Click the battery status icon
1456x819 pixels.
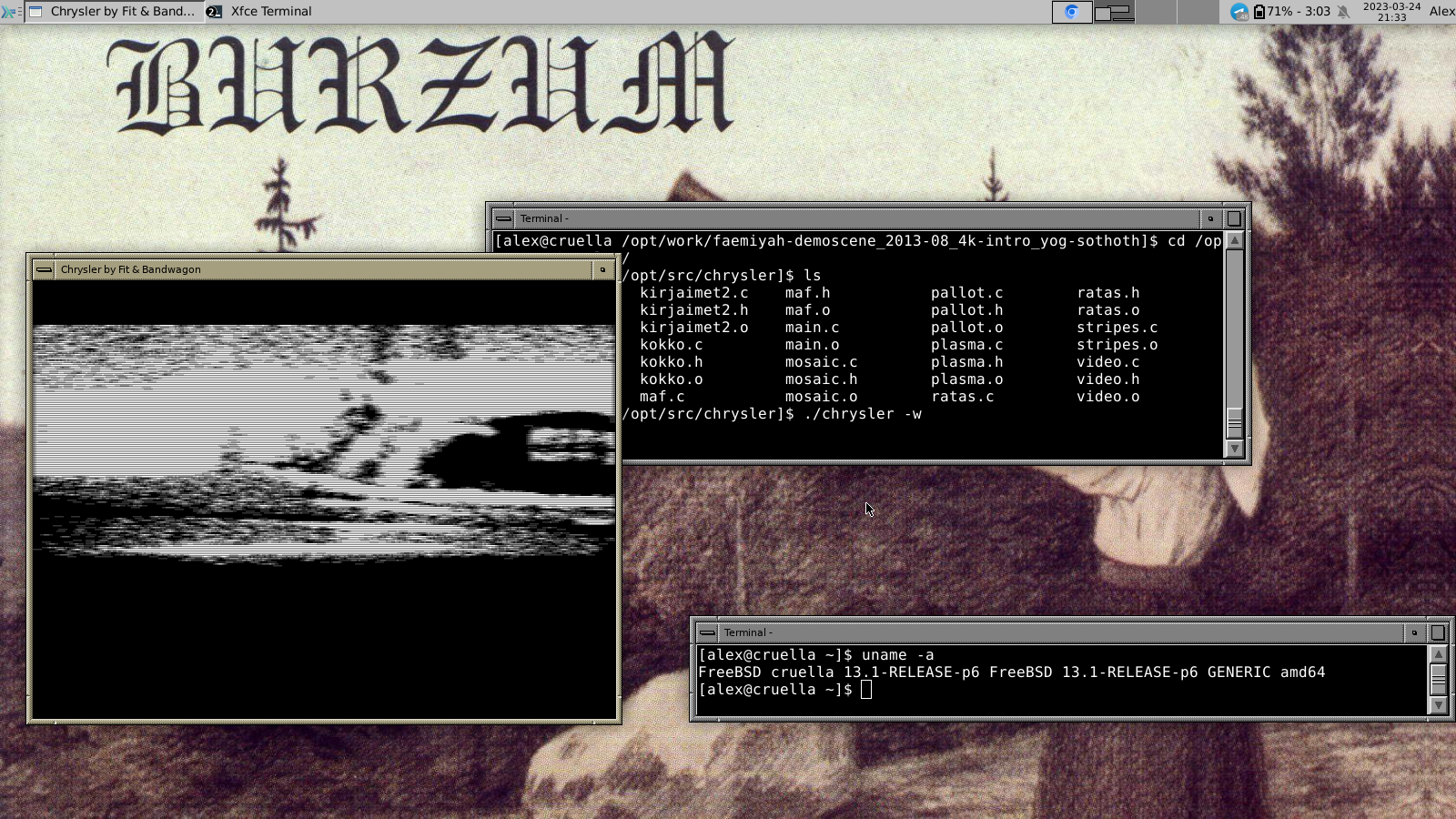coord(1259,12)
